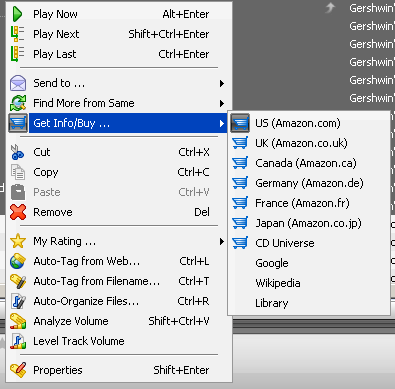This screenshot has height=389, width=395.
Task: Choose Auto-Tag from Filename… entry
Action: click(x=119, y=281)
